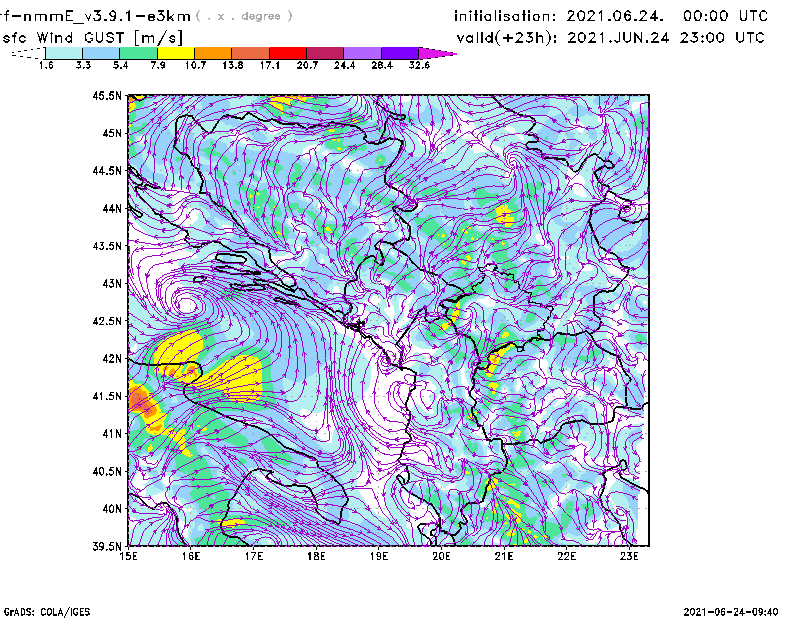
Task: Click the 18E longitude label
Action: coord(316,556)
